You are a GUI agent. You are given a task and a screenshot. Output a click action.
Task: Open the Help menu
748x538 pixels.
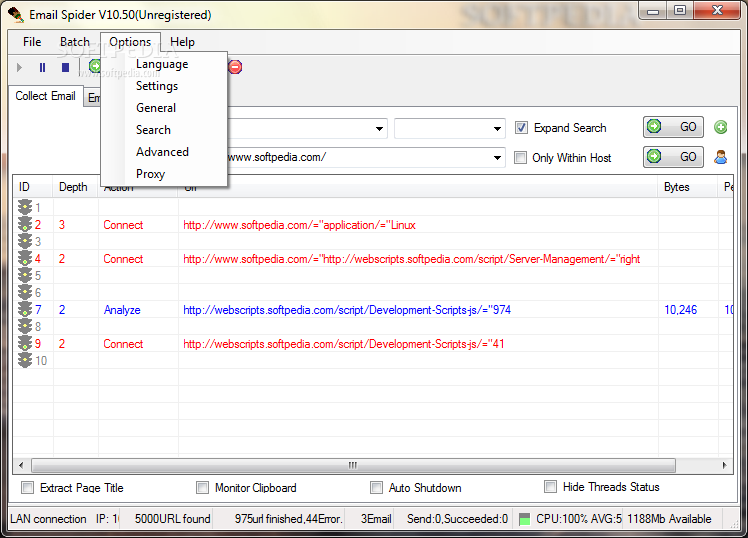[182, 42]
